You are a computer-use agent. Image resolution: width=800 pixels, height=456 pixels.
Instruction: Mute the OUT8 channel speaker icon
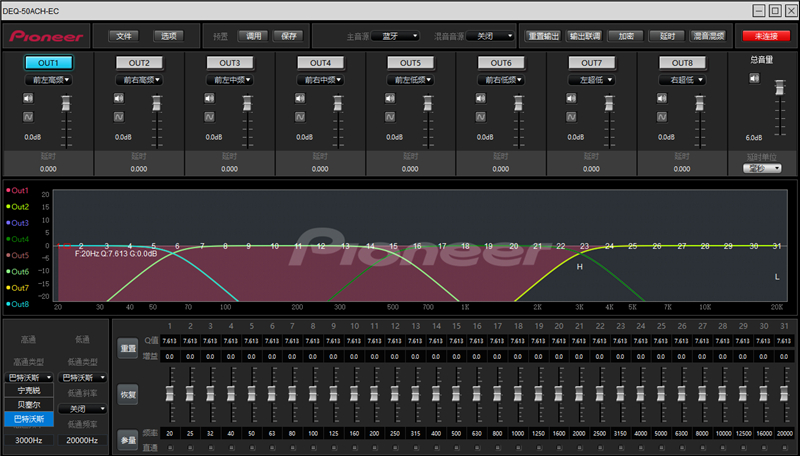[662, 98]
